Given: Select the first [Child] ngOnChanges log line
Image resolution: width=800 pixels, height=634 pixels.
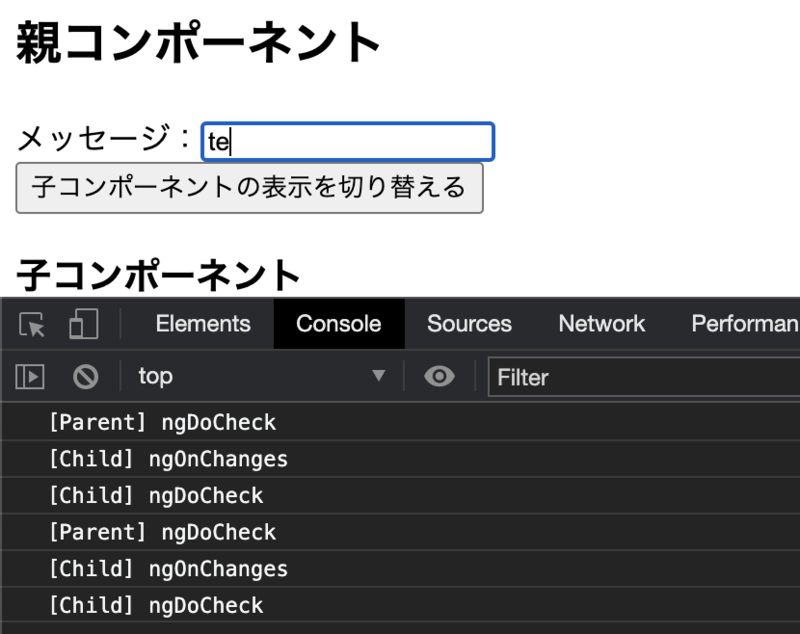Looking at the screenshot, I should [x=400, y=459].
